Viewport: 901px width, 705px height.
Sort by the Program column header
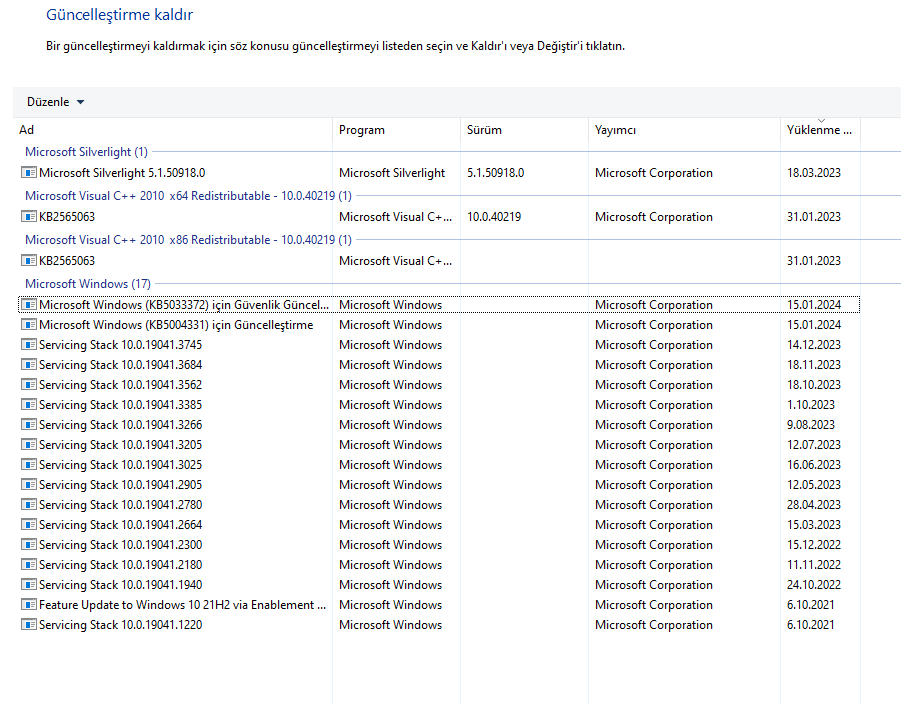(396, 130)
